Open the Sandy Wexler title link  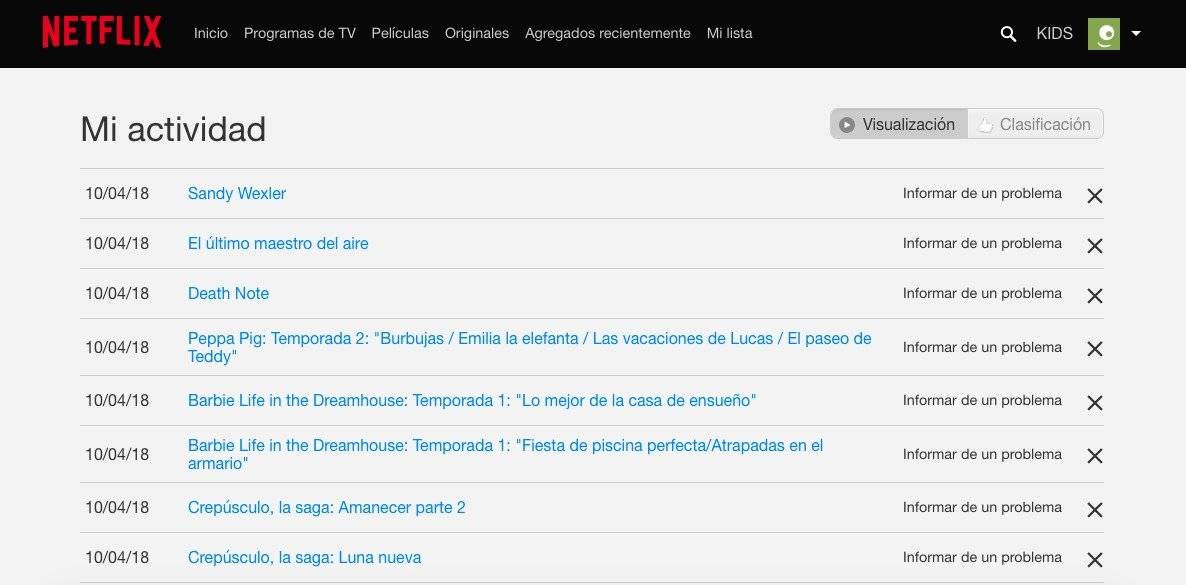coord(237,194)
